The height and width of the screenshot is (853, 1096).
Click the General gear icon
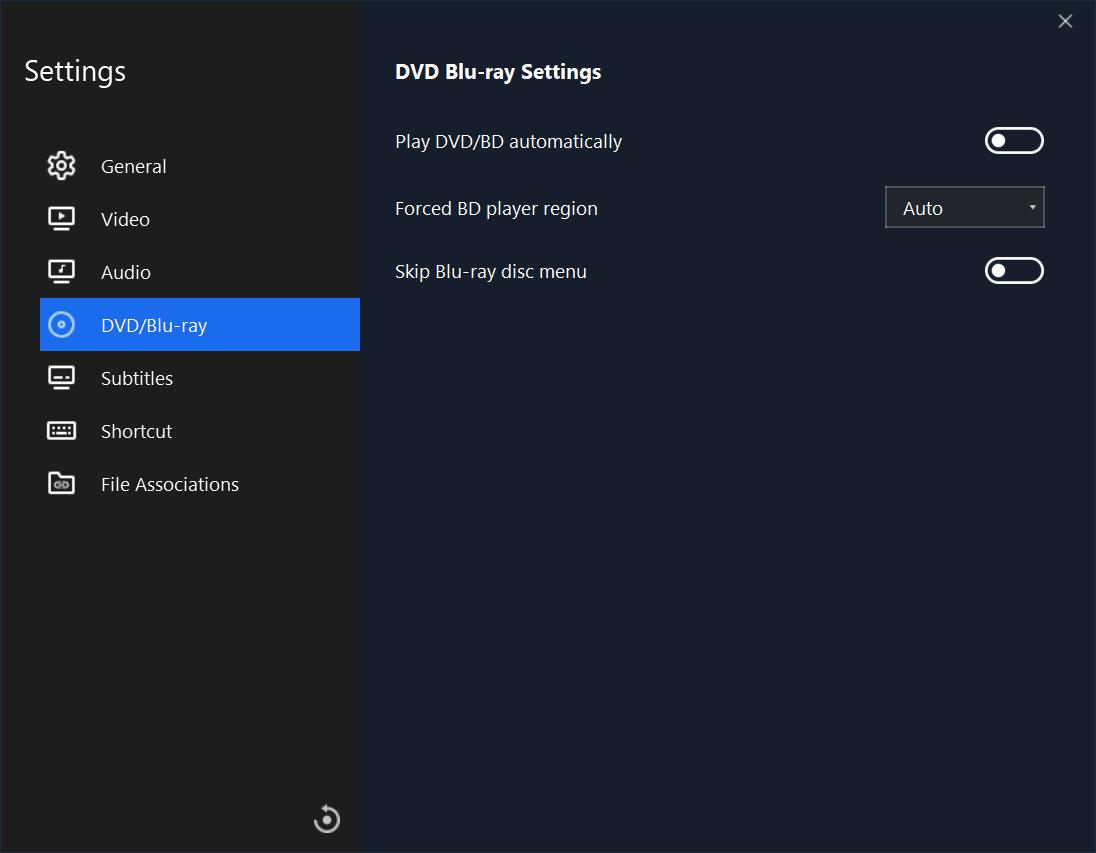point(62,166)
